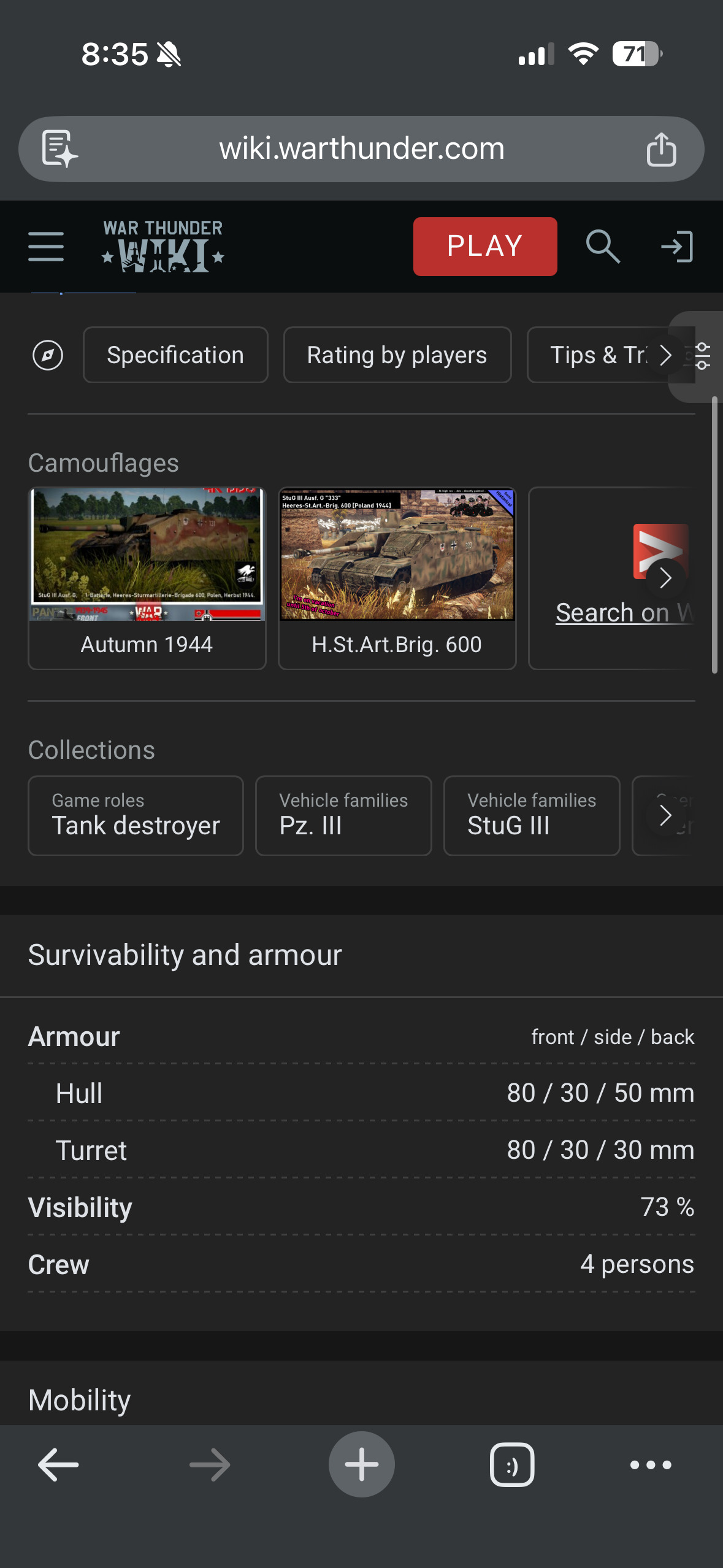Go back with browser back arrow
Viewport: 723px width, 1568px height.
[58, 1465]
